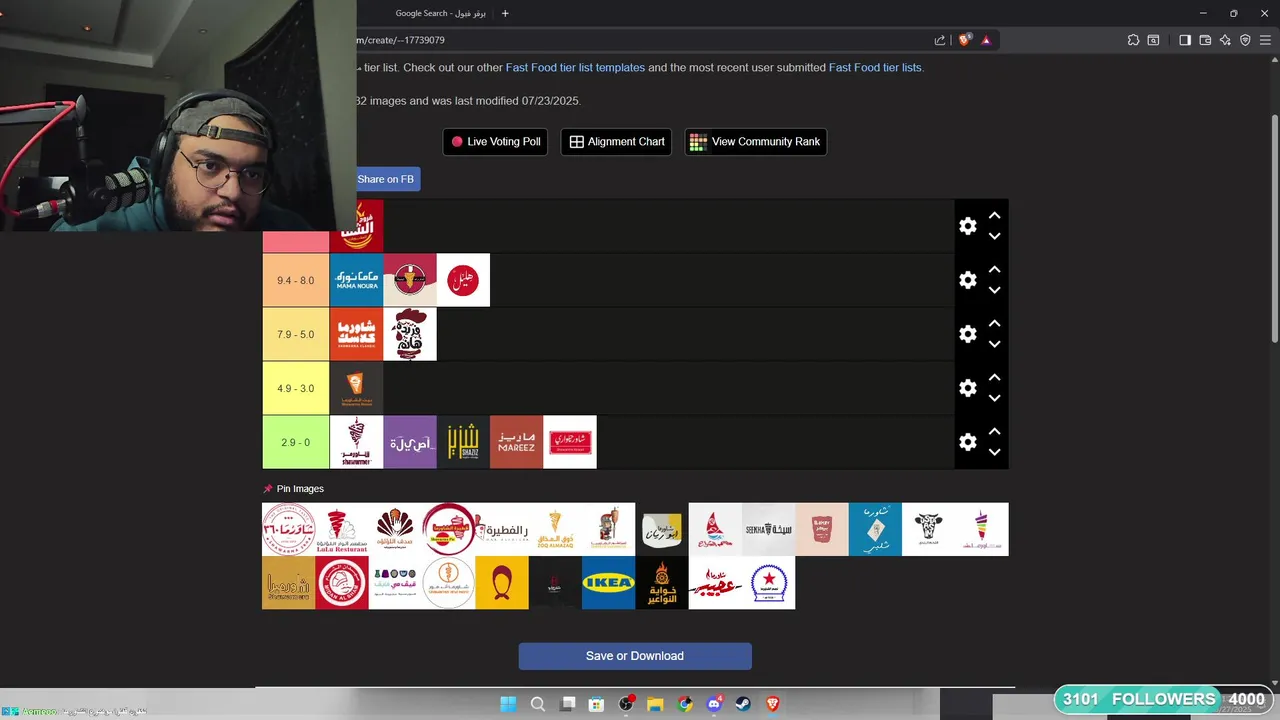The image size is (1280, 720).
Task: Select the yellow tile with red headscarf logo
Action: tap(502, 582)
